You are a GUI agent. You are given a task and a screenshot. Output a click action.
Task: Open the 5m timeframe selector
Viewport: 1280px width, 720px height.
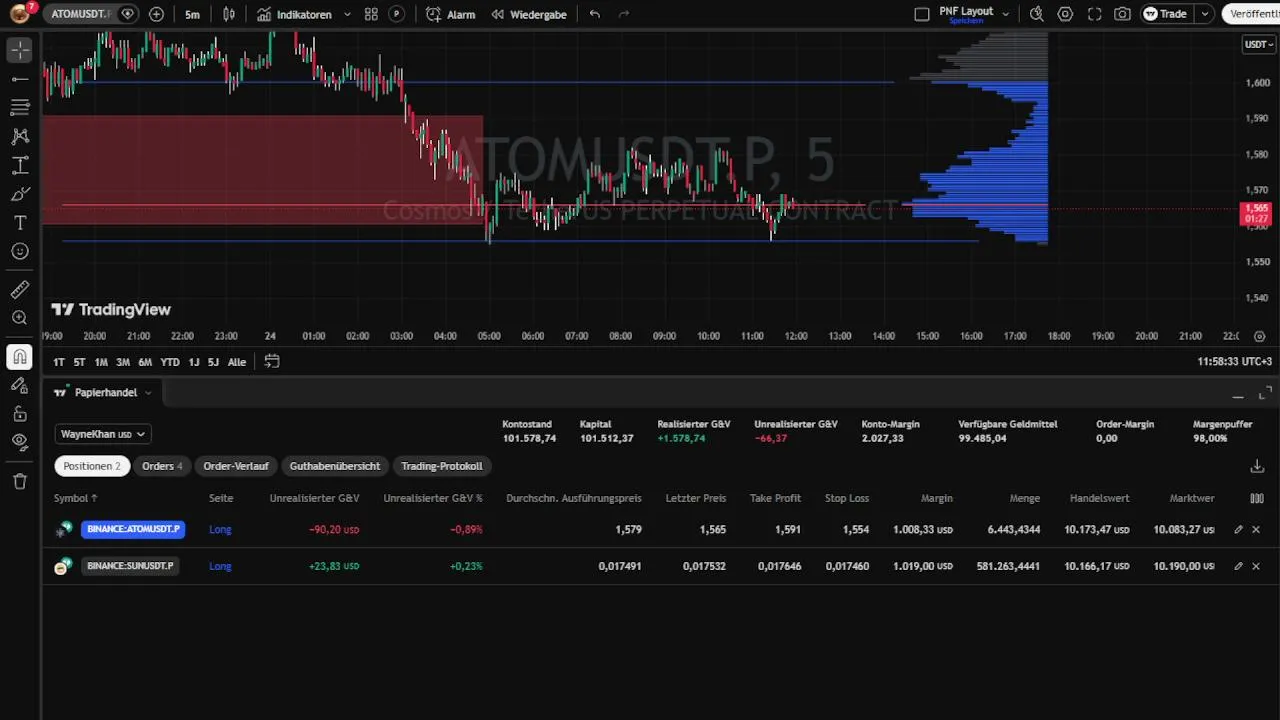coord(192,14)
